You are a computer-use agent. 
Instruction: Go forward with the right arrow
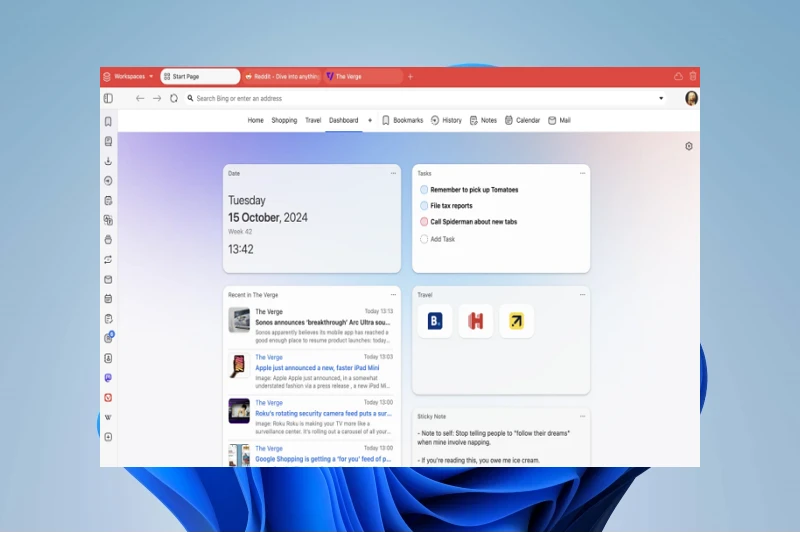157,98
